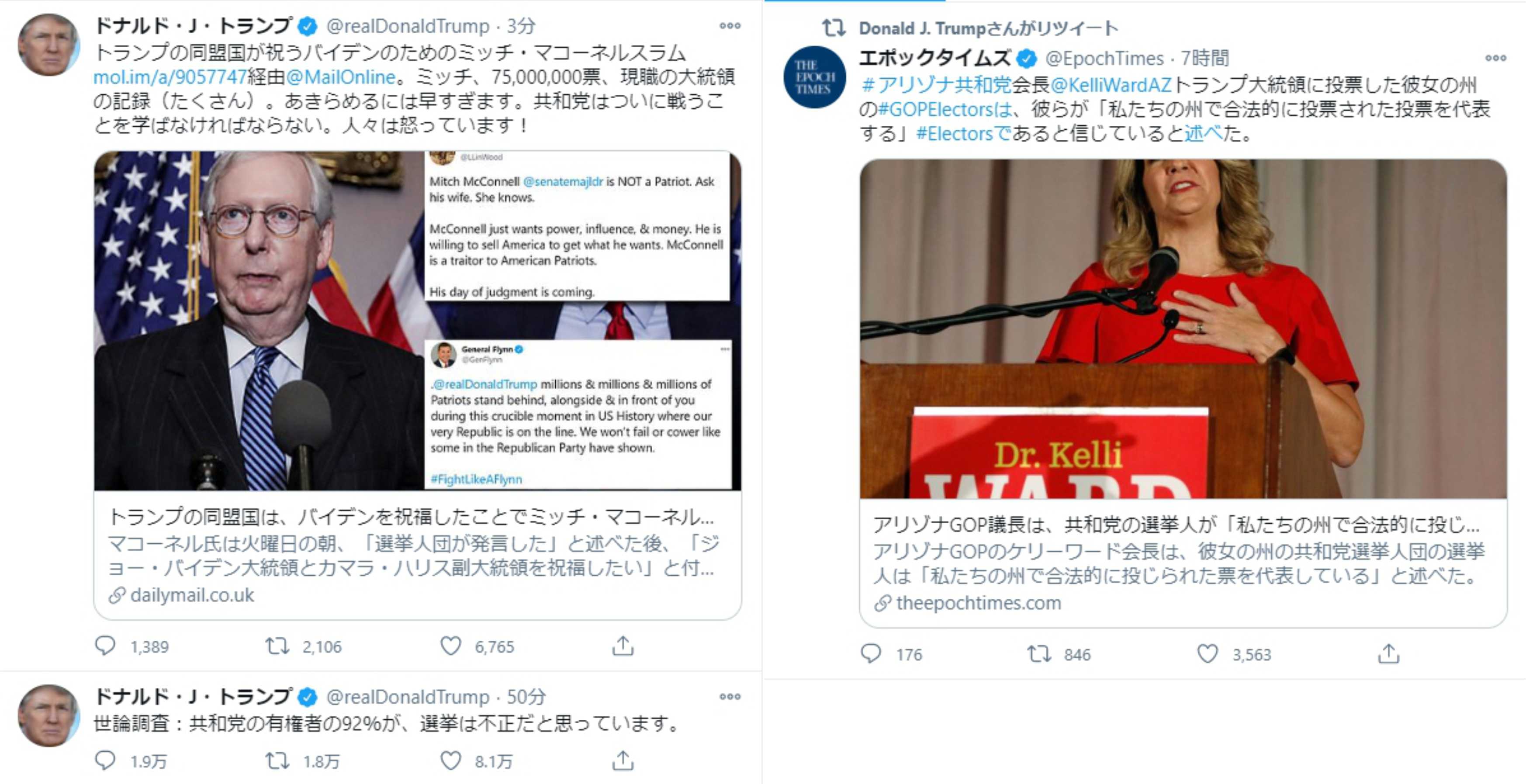This screenshot has height=784, width=1526.
Task: Open the more options menu on the 3分 tweet
Action: click(x=730, y=25)
